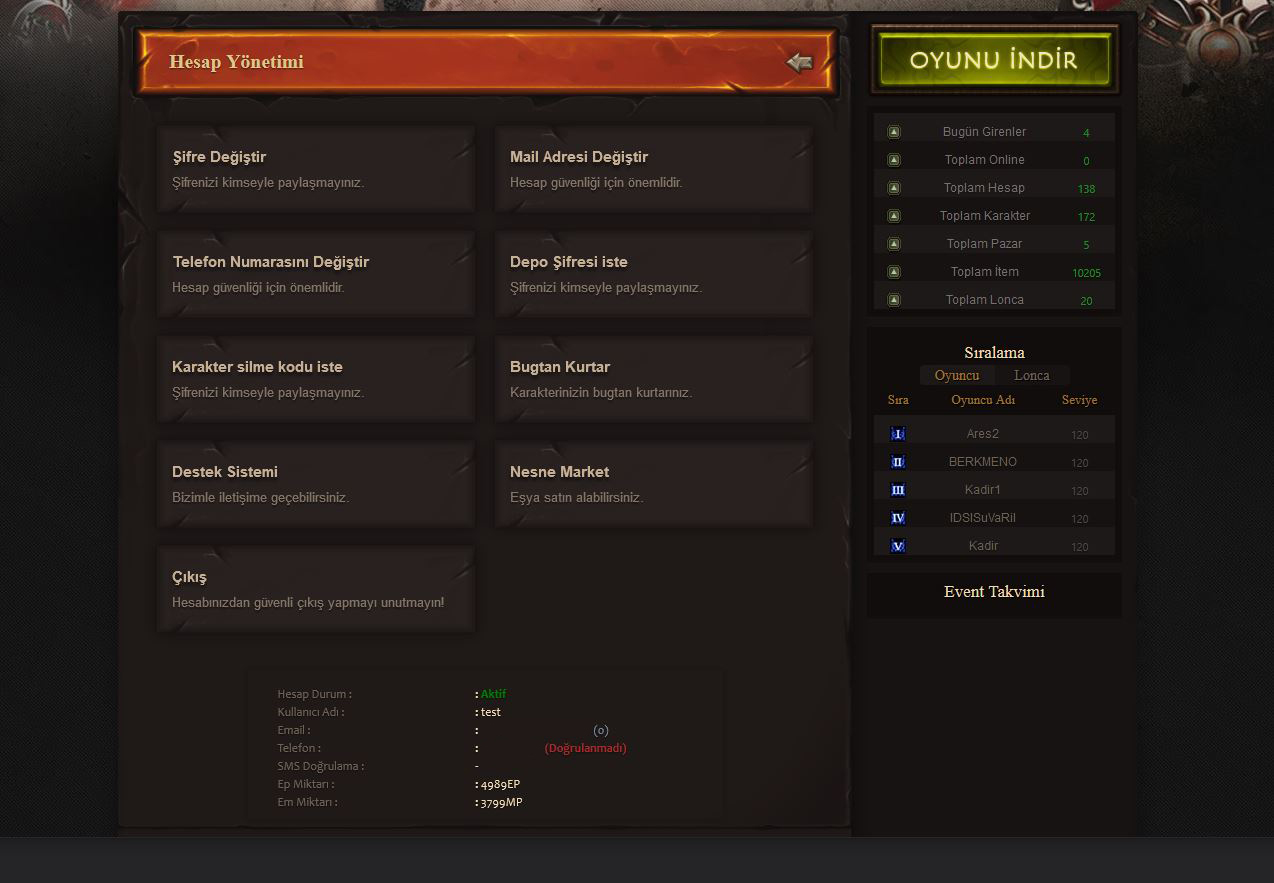The image size is (1274, 883).
Task: Open the Şifre Değiştir panel
Action: pyautogui.click(x=316, y=169)
